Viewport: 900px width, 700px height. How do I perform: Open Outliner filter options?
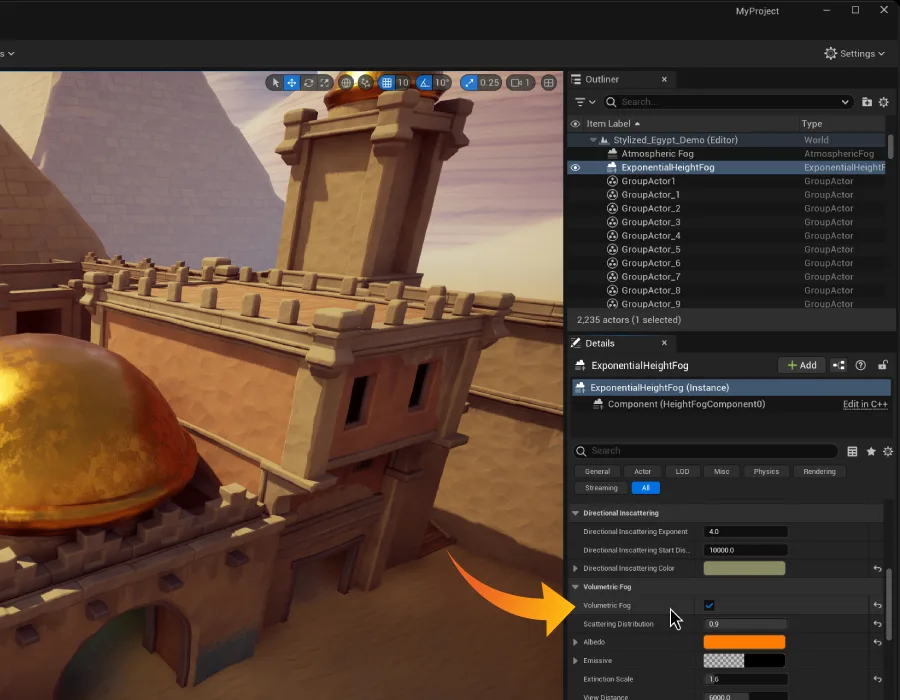click(x=585, y=102)
